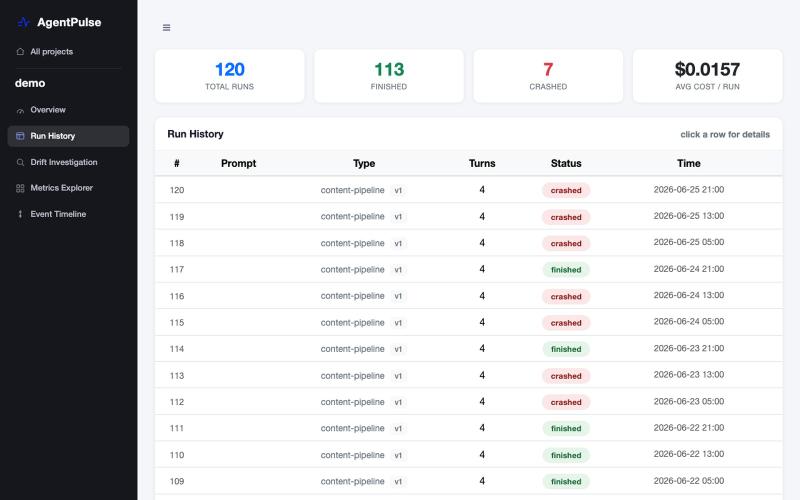Click the time 2026-06-25 13:00

tap(689, 216)
